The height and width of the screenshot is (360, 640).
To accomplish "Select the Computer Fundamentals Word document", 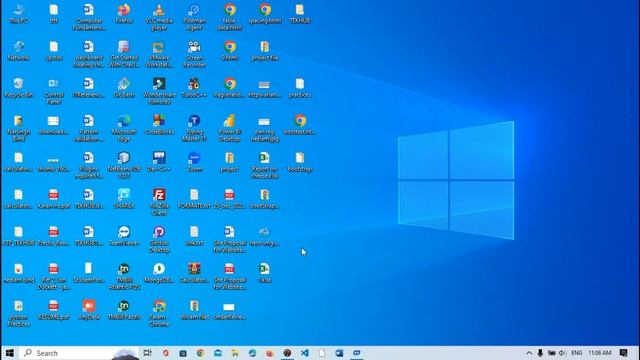I will tap(89, 17).
